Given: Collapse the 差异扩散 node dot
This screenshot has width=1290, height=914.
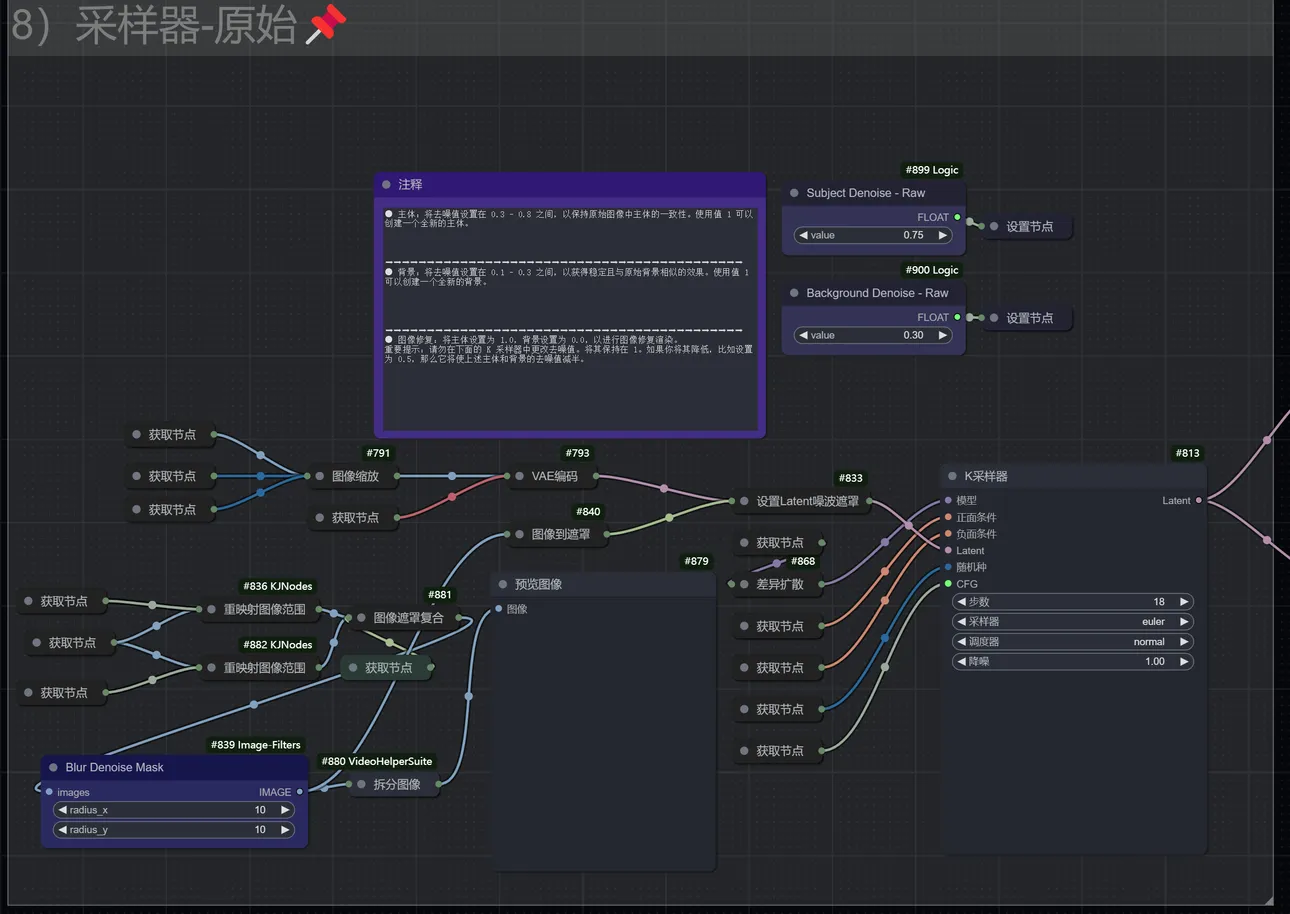Looking at the screenshot, I should tap(744, 584).
